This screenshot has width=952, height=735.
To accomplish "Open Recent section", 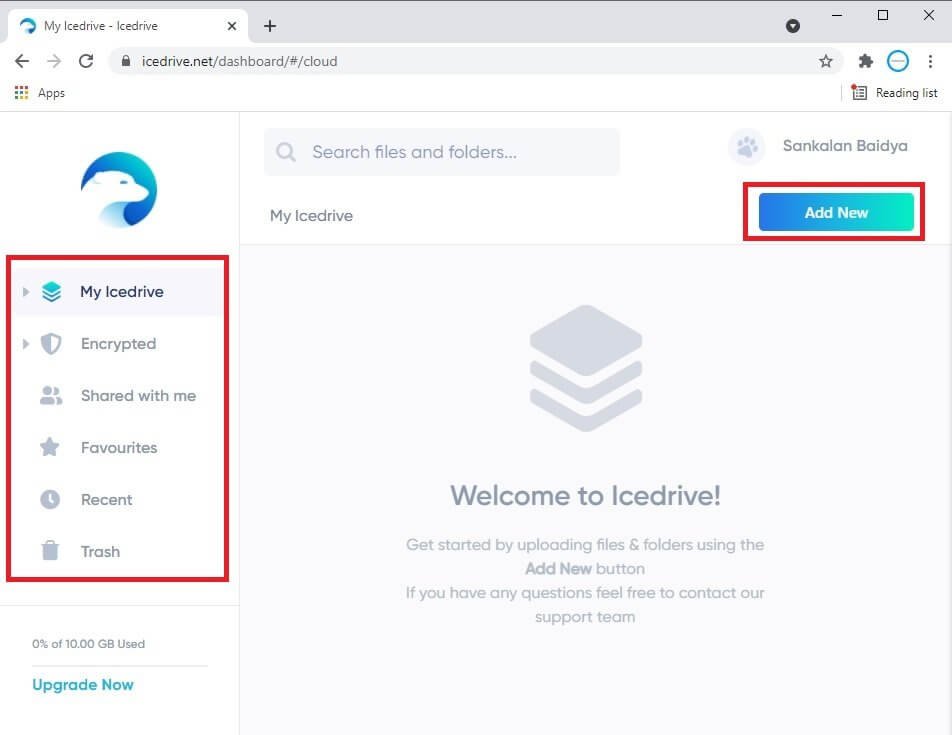I will point(118,500).
